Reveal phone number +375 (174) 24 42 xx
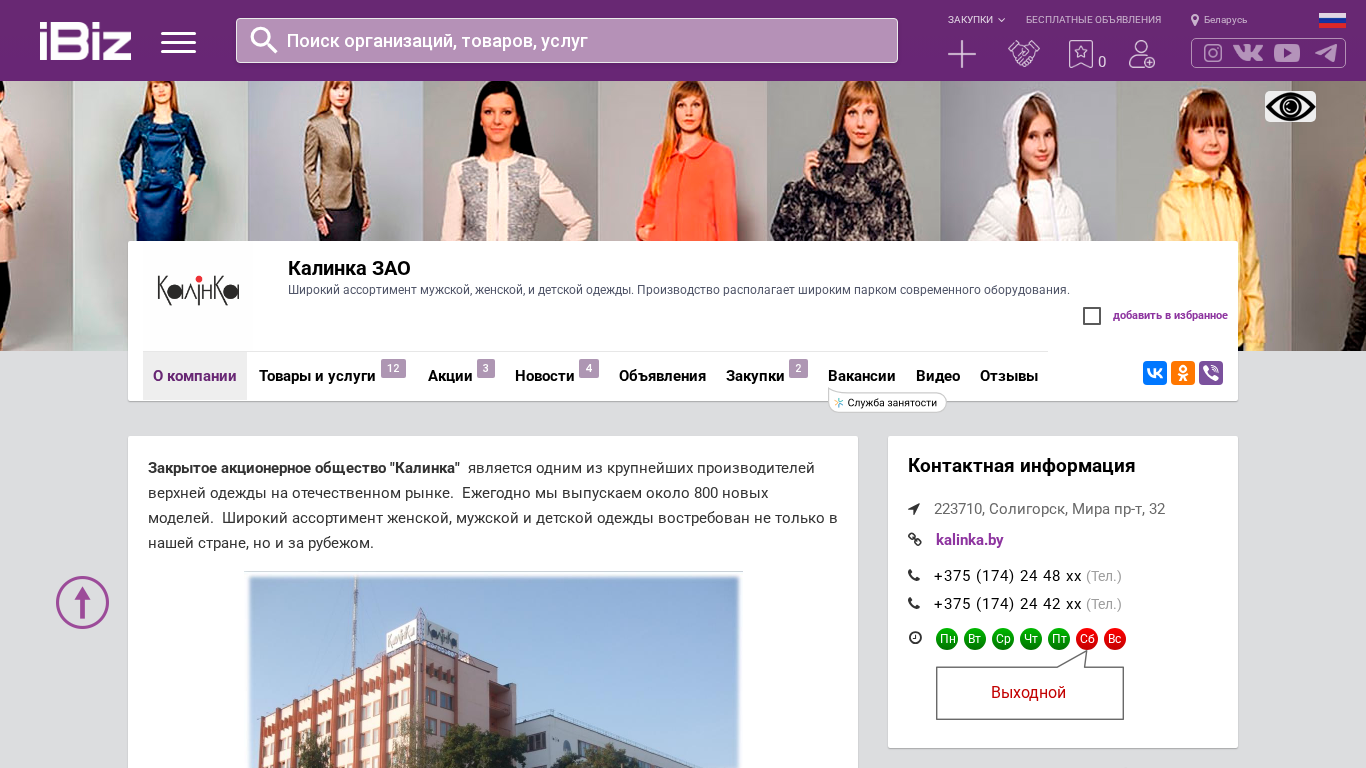This screenshot has width=1366, height=768. click(x=1008, y=604)
